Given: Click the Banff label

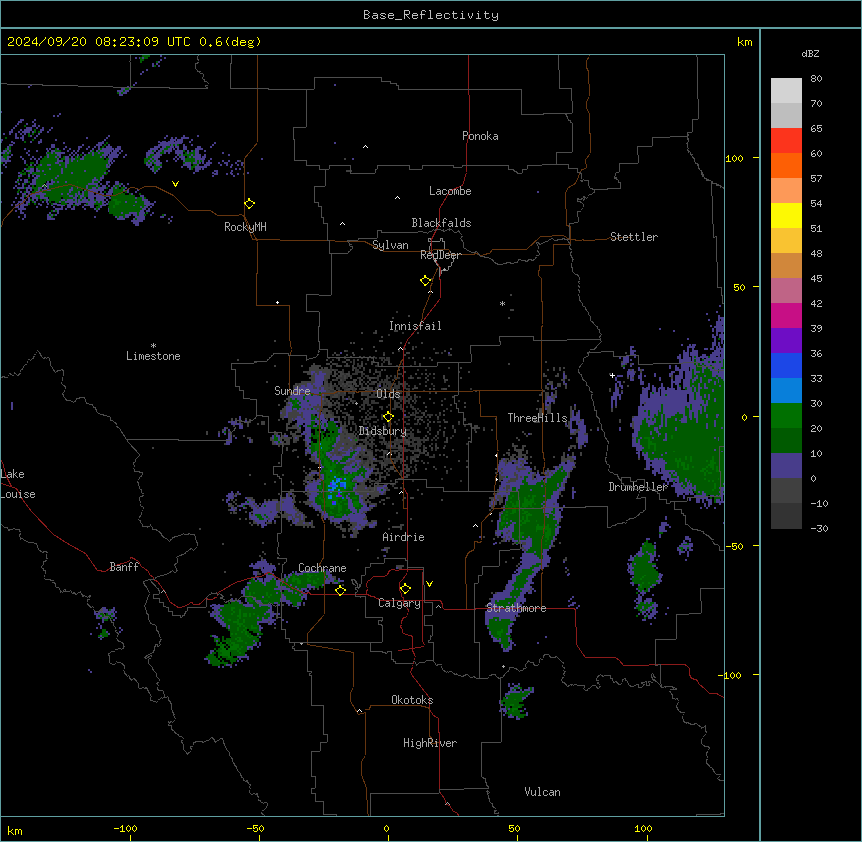Looking at the screenshot, I should coord(124,567).
